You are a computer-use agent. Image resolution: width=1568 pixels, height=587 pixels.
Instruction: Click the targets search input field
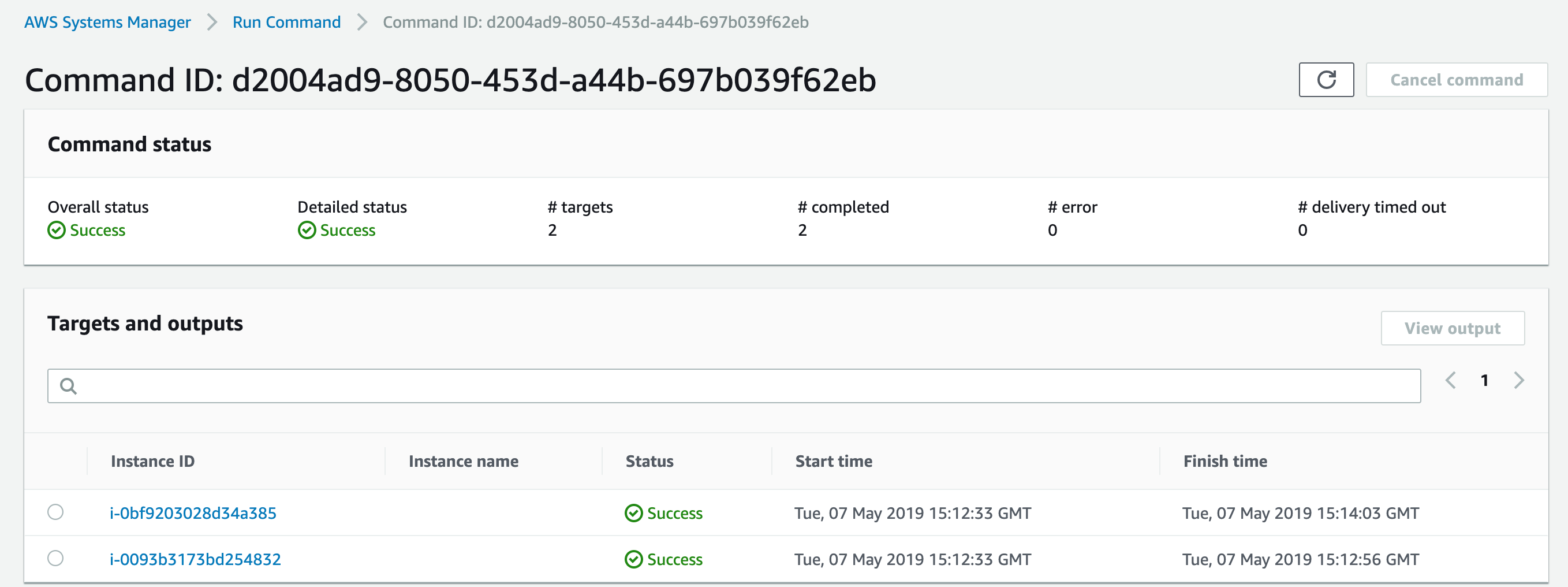734,386
